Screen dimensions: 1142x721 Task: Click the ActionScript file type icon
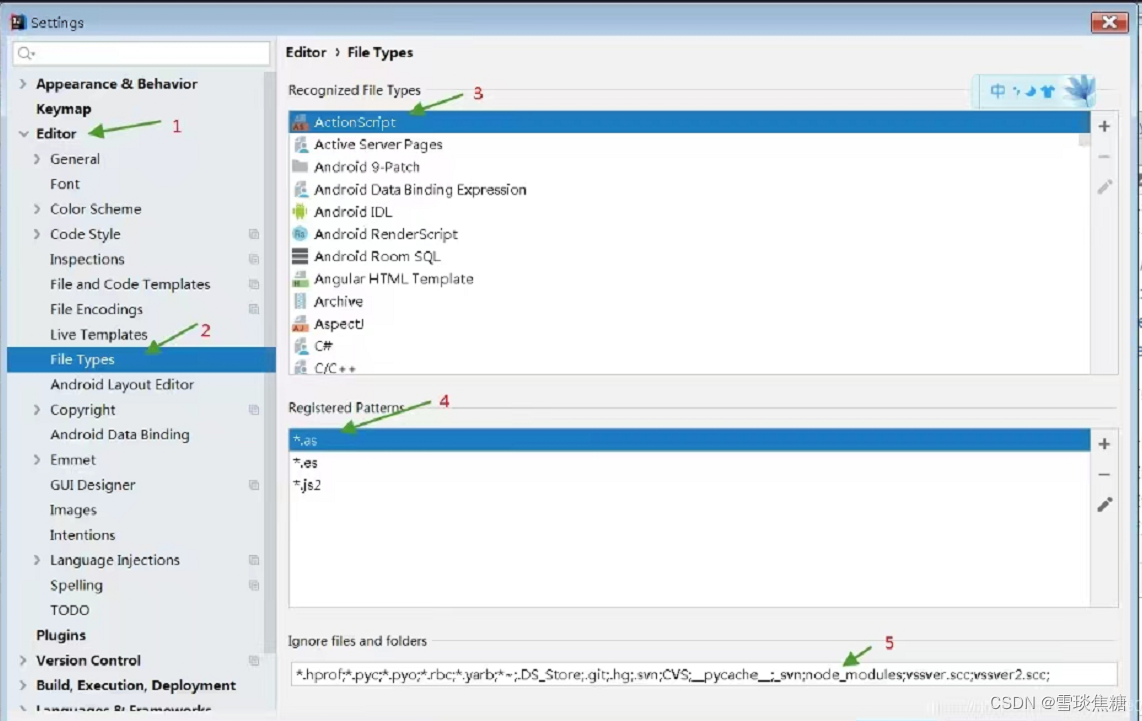(x=300, y=122)
